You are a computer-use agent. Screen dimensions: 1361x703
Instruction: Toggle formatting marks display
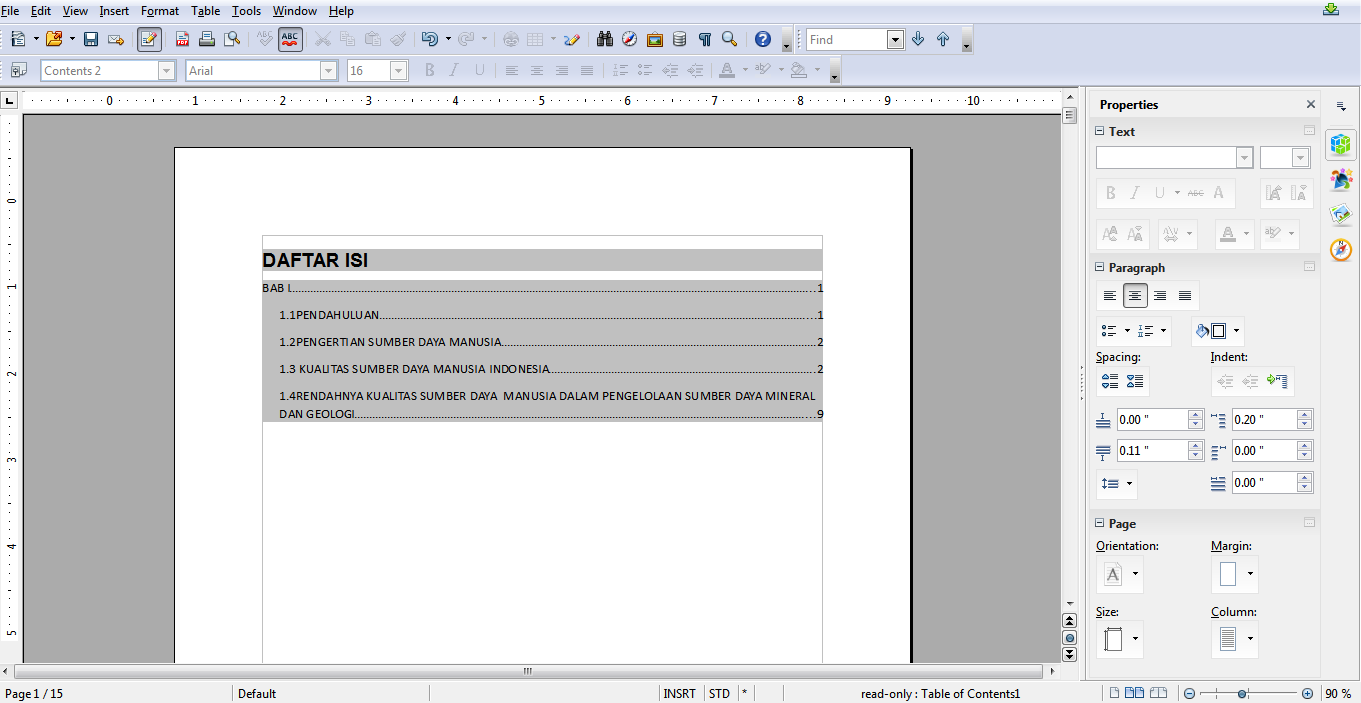705,39
